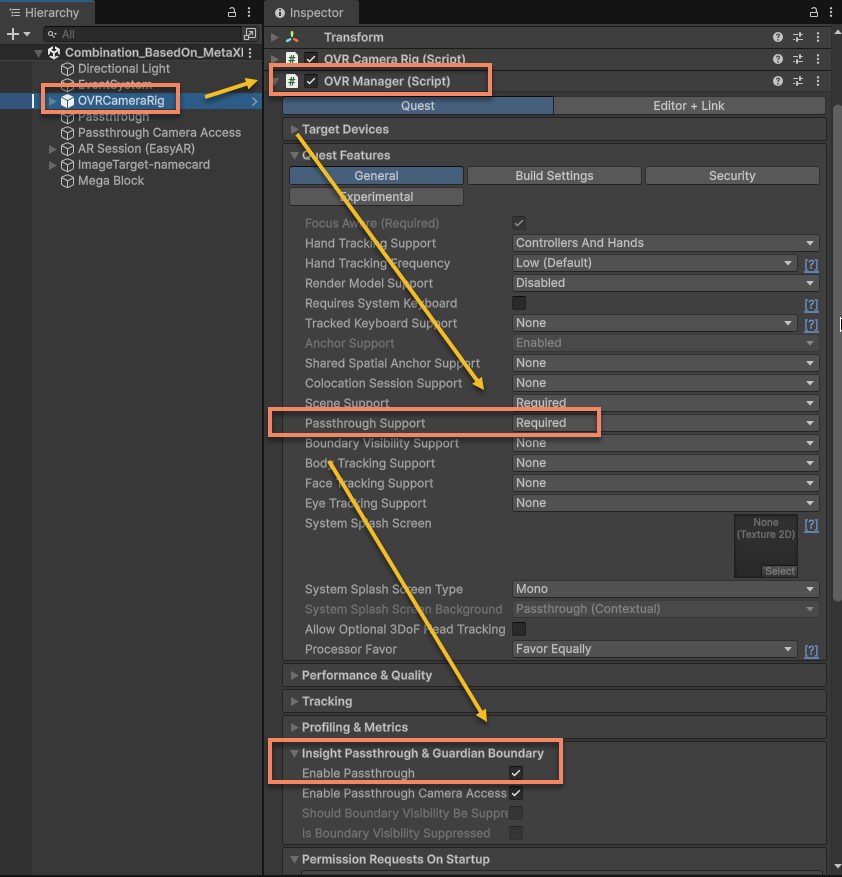This screenshot has height=877, width=842.
Task: Open help link for Requires System Keyboard
Action: coord(811,304)
